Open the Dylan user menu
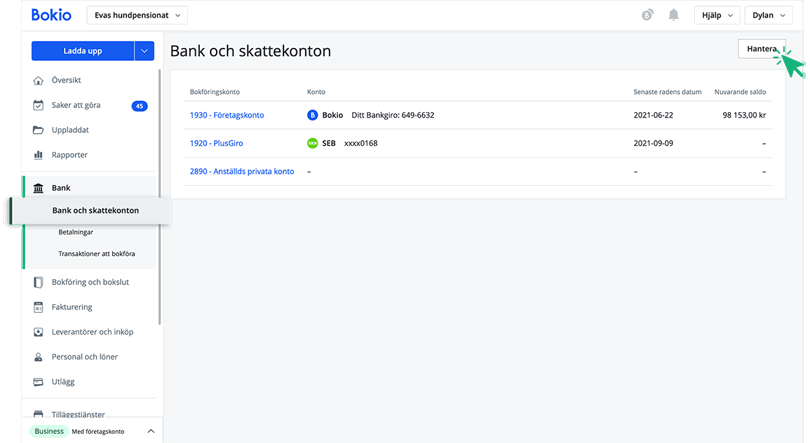This screenshot has width=810, height=443. [x=770, y=15]
